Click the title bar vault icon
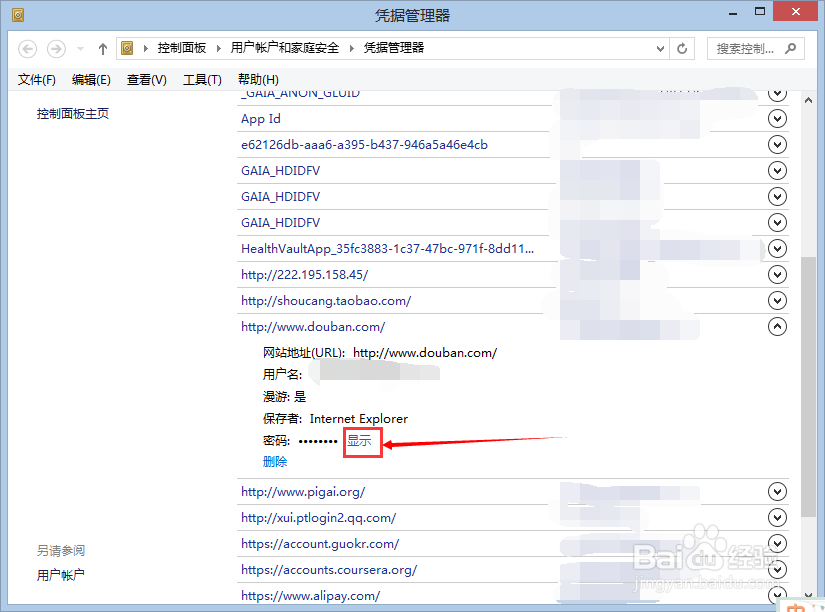Screen dimensions: 825x612 17,15
